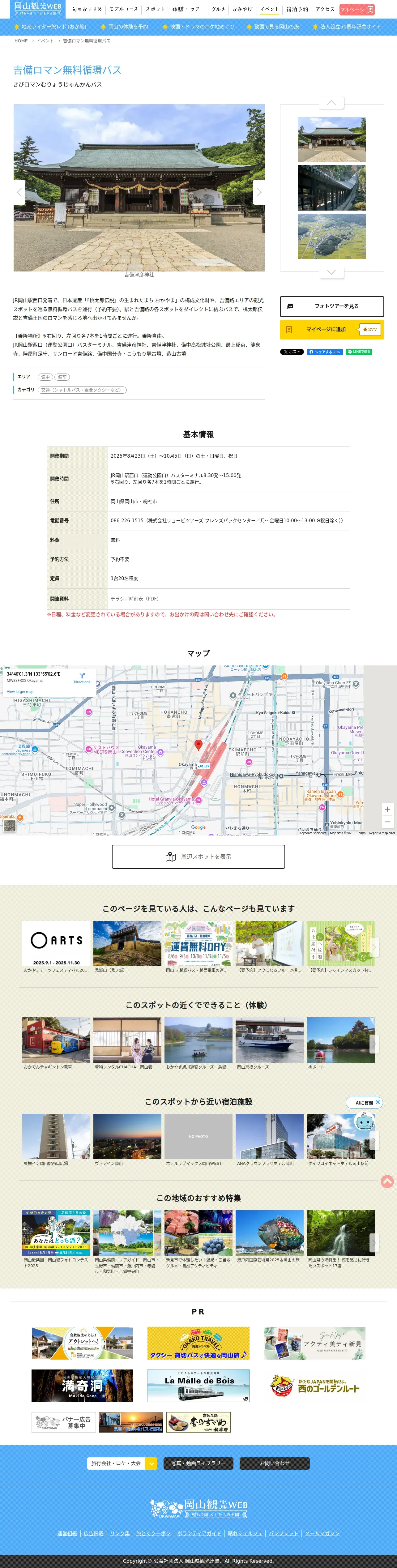This screenshot has width=397, height=1568.
Task: Open the イベント menu
Action: (270, 9)
